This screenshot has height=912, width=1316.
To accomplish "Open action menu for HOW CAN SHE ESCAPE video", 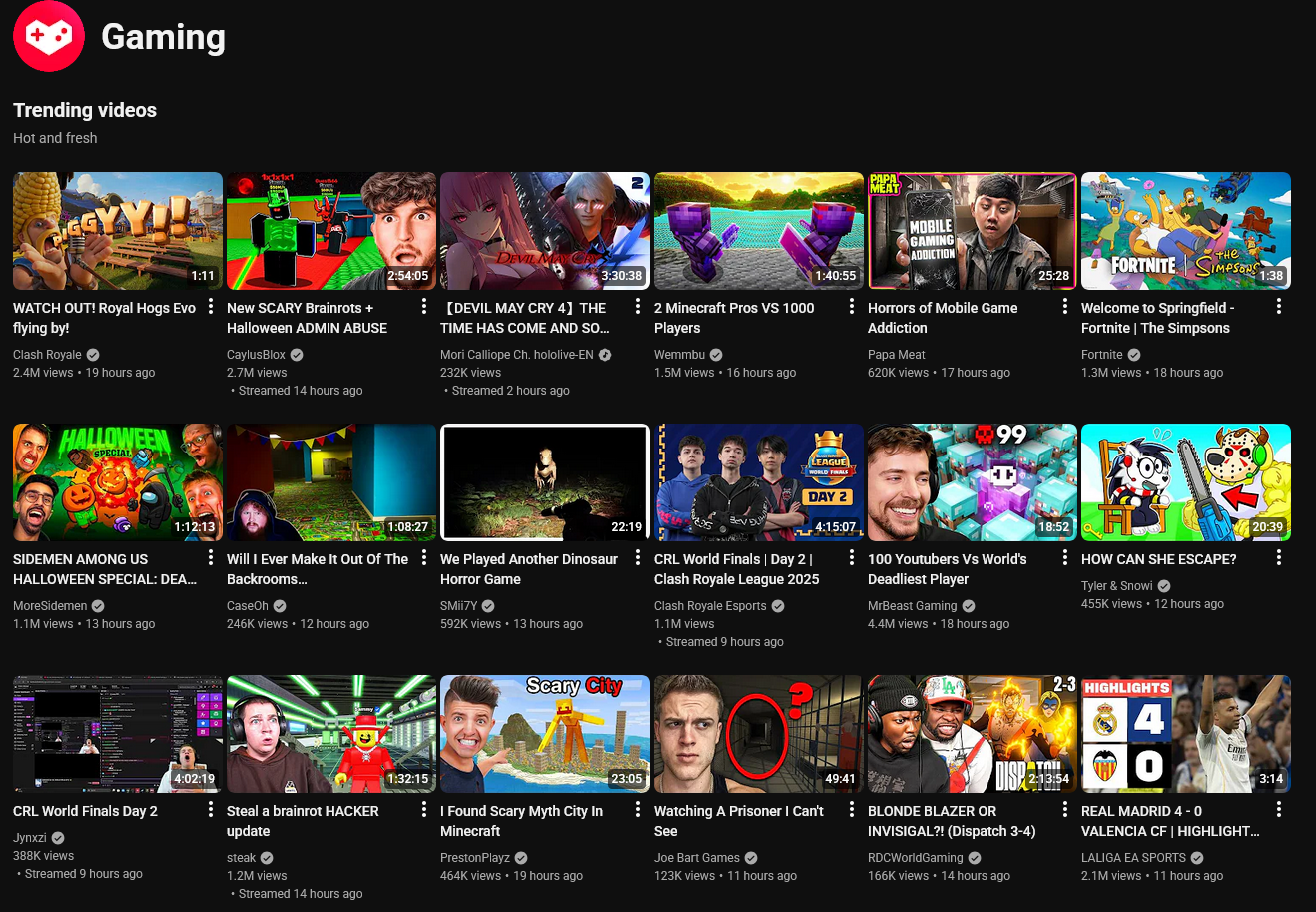I will pyautogui.click(x=1279, y=558).
